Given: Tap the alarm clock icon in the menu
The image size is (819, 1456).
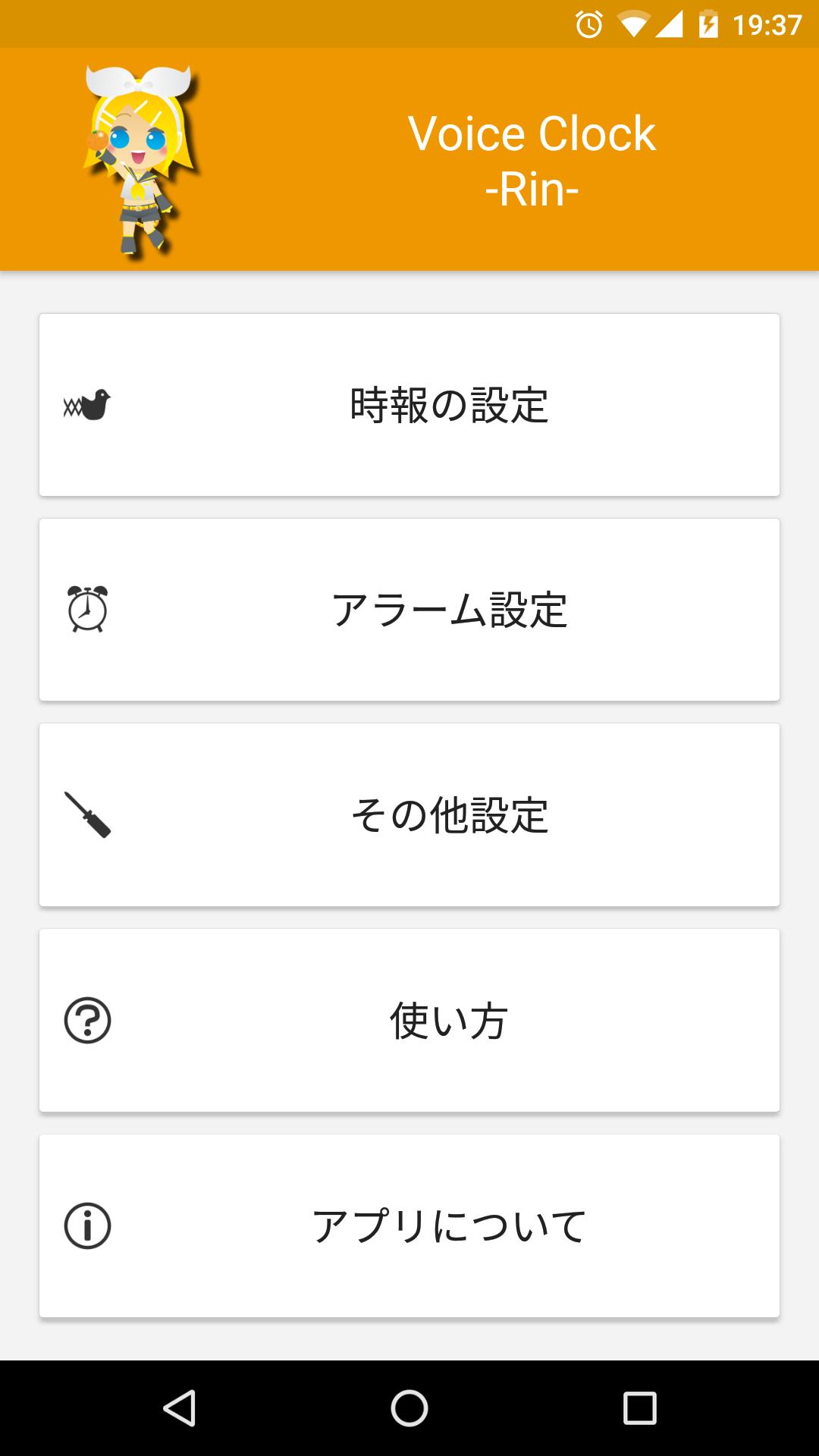Looking at the screenshot, I should pyautogui.click(x=87, y=610).
